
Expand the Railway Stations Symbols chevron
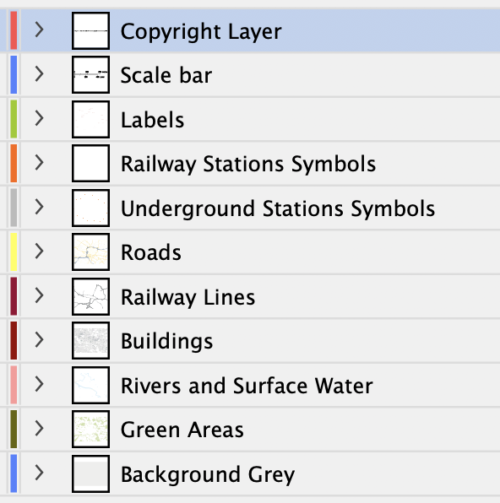[x=39, y=163]
